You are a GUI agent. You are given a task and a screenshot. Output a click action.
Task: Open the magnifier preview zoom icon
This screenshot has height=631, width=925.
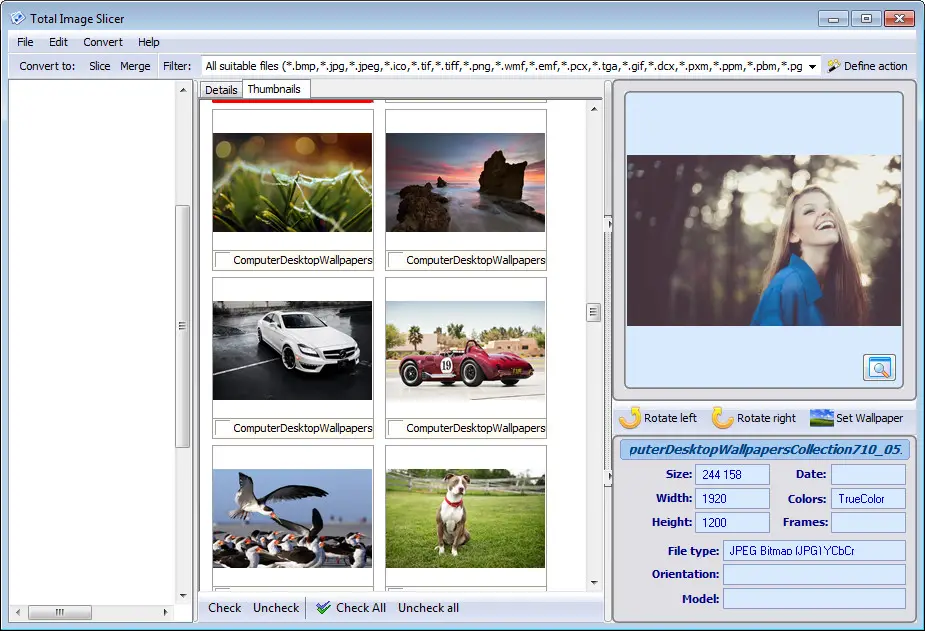tap(879, 368)
